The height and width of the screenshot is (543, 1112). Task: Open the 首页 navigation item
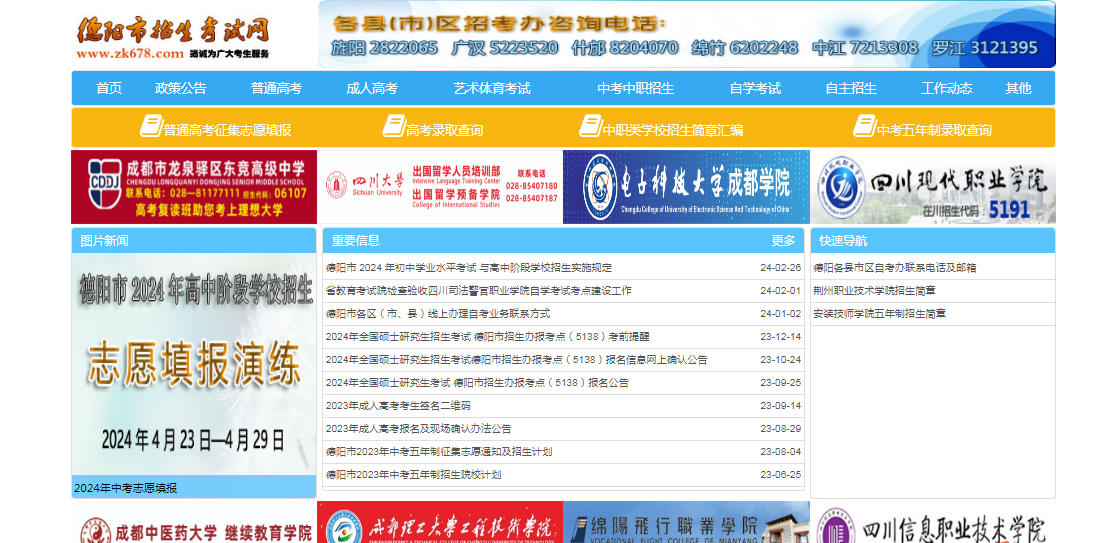(109, 89)
